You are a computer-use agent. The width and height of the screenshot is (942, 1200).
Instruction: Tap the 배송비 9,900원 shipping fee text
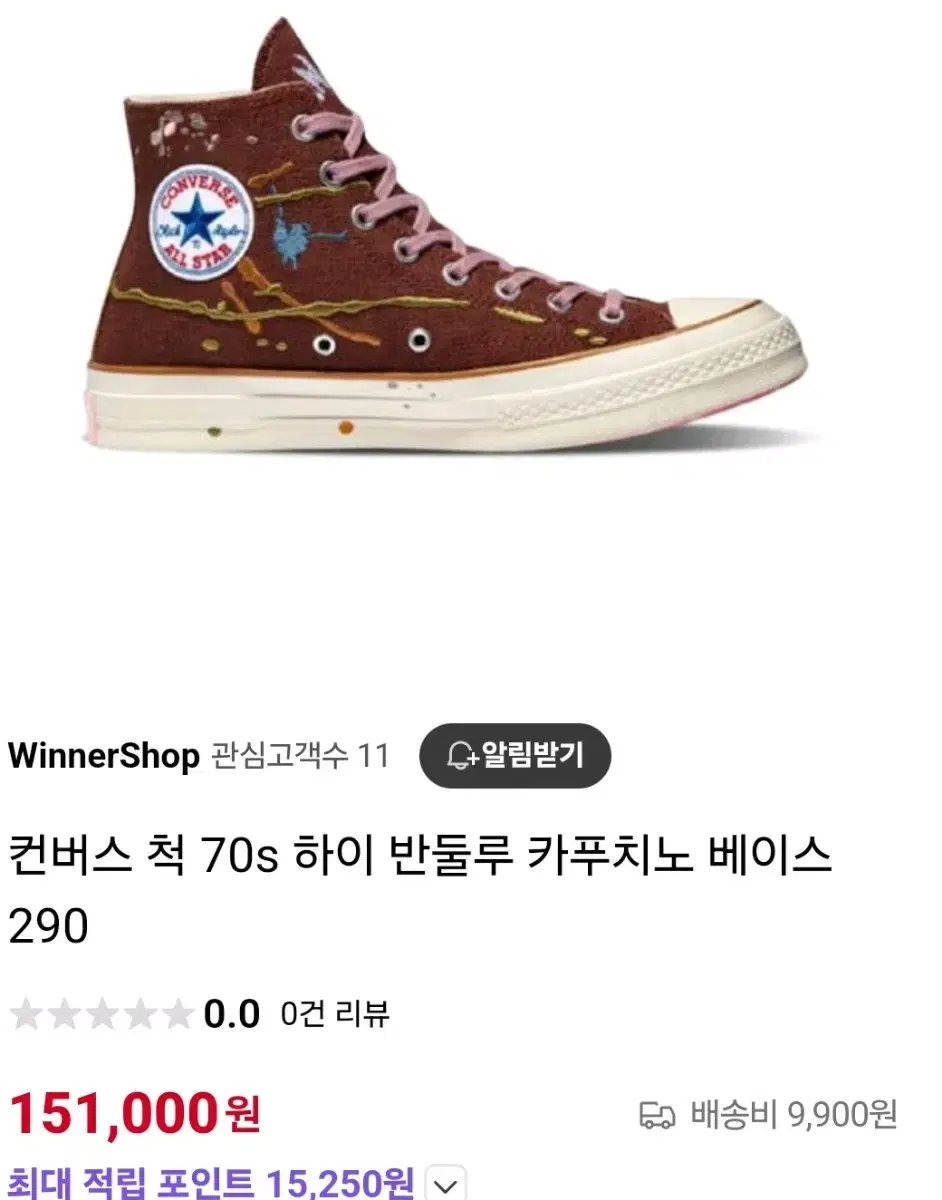[793, 1114]
